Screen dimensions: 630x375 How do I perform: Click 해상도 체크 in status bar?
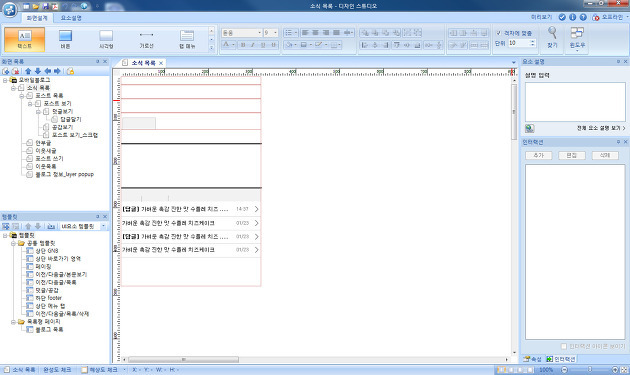point(103,370)
